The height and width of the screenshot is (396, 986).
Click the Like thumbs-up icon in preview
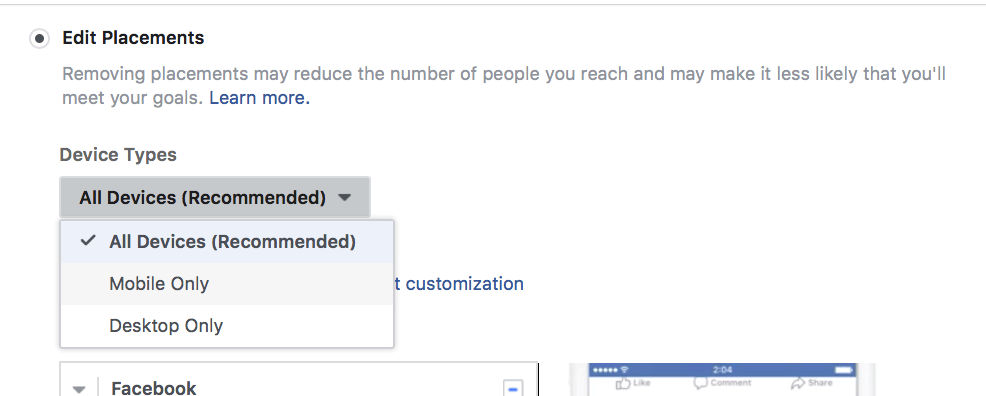[x=623, y=383]
